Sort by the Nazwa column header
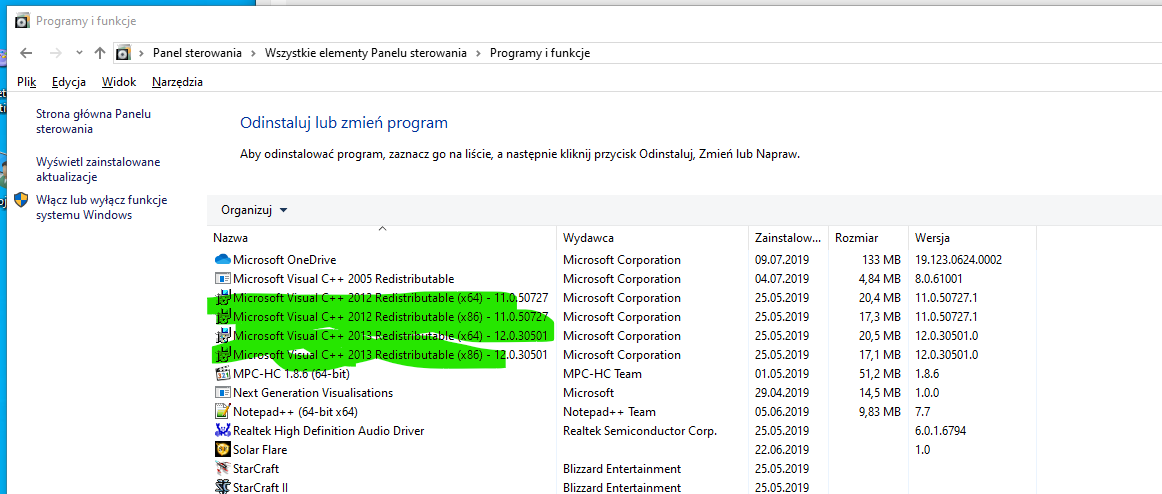1162x494 pixels. [x=382, y=238]
